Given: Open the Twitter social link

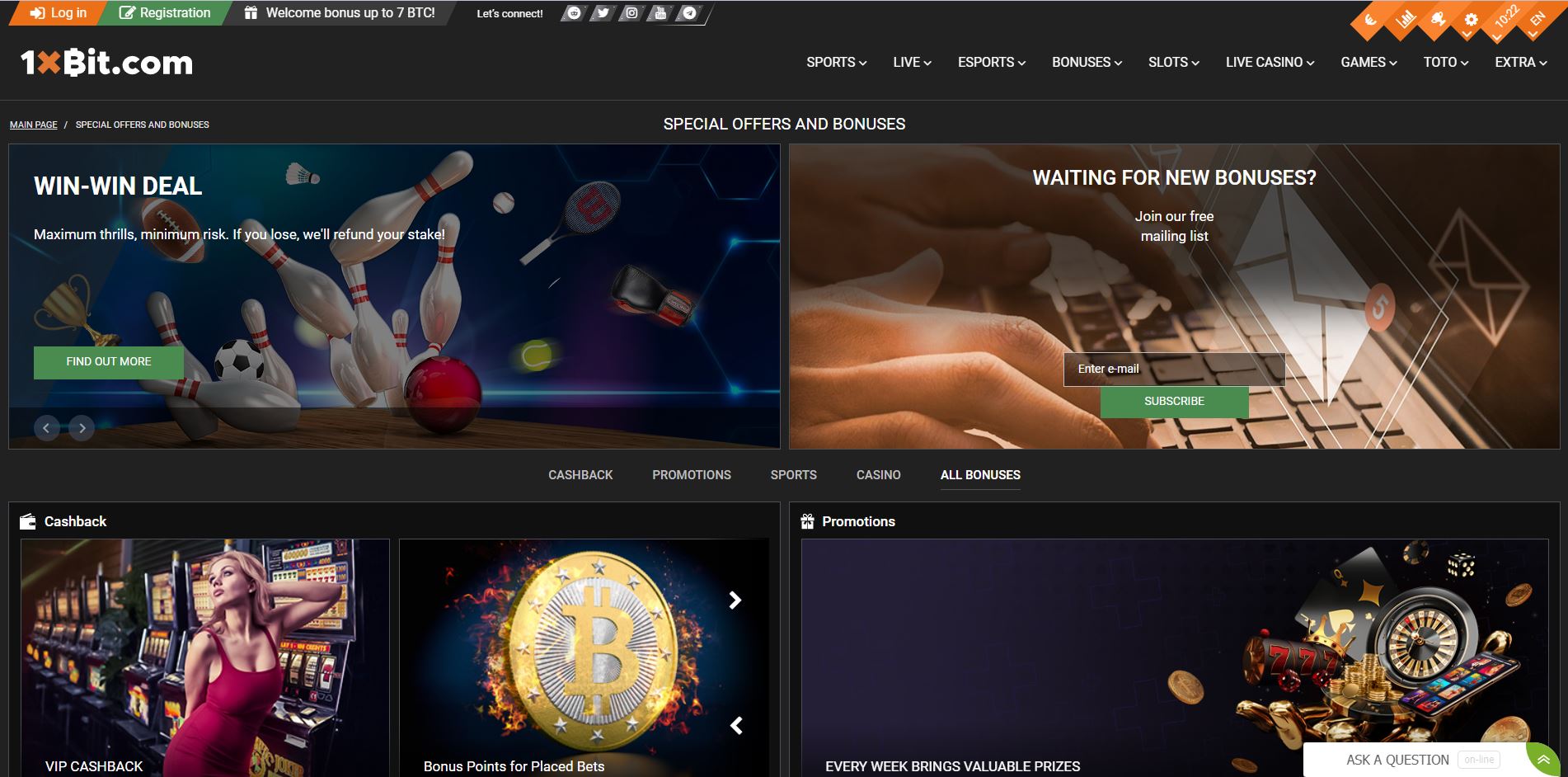Looking at the screenshot, I should pos(603,13).
